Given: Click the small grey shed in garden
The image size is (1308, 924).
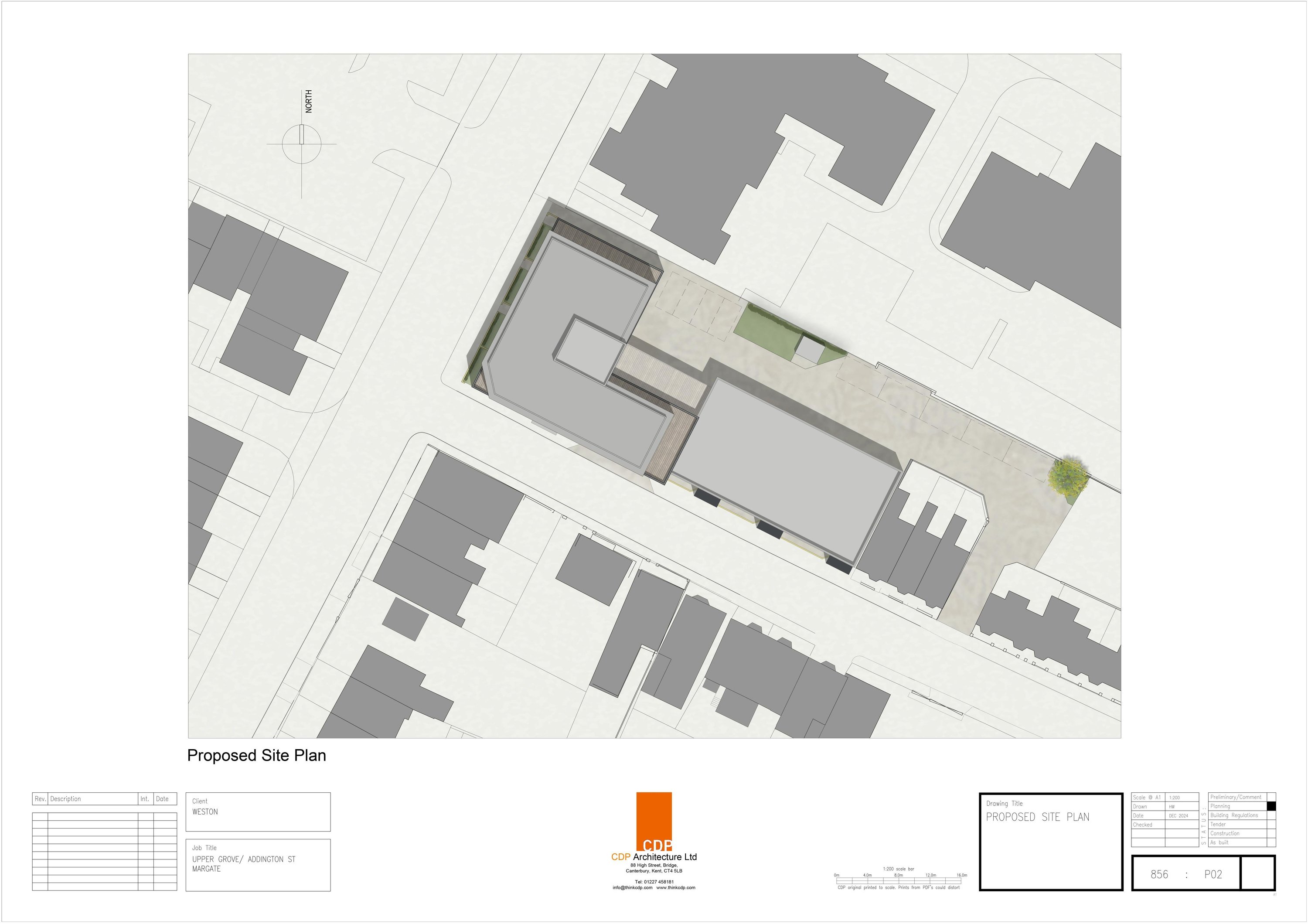Looking at the screenshot, I should pos(810,349).
